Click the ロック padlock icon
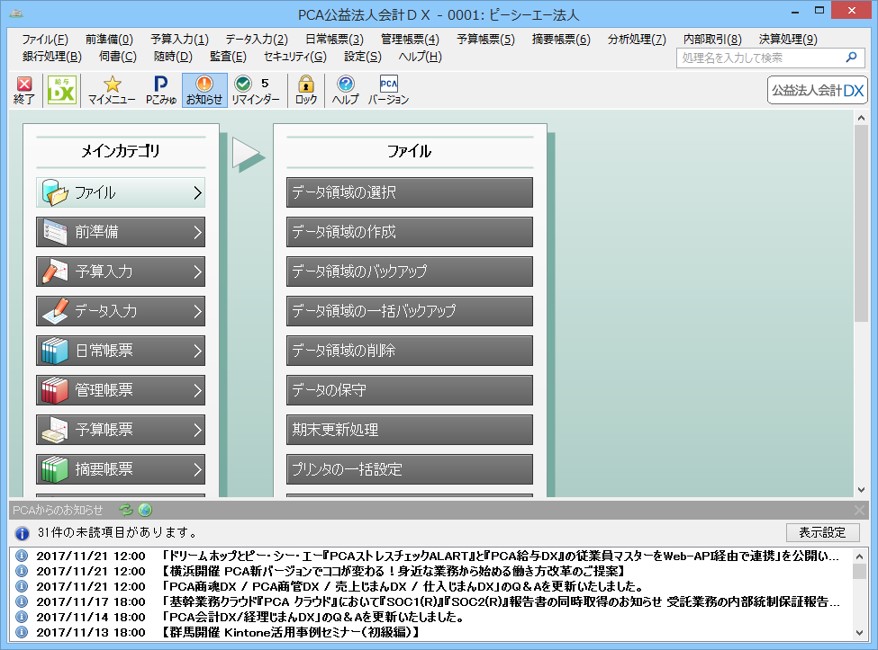The height and width of the screenshot is (650, 878). click(306, 90)
